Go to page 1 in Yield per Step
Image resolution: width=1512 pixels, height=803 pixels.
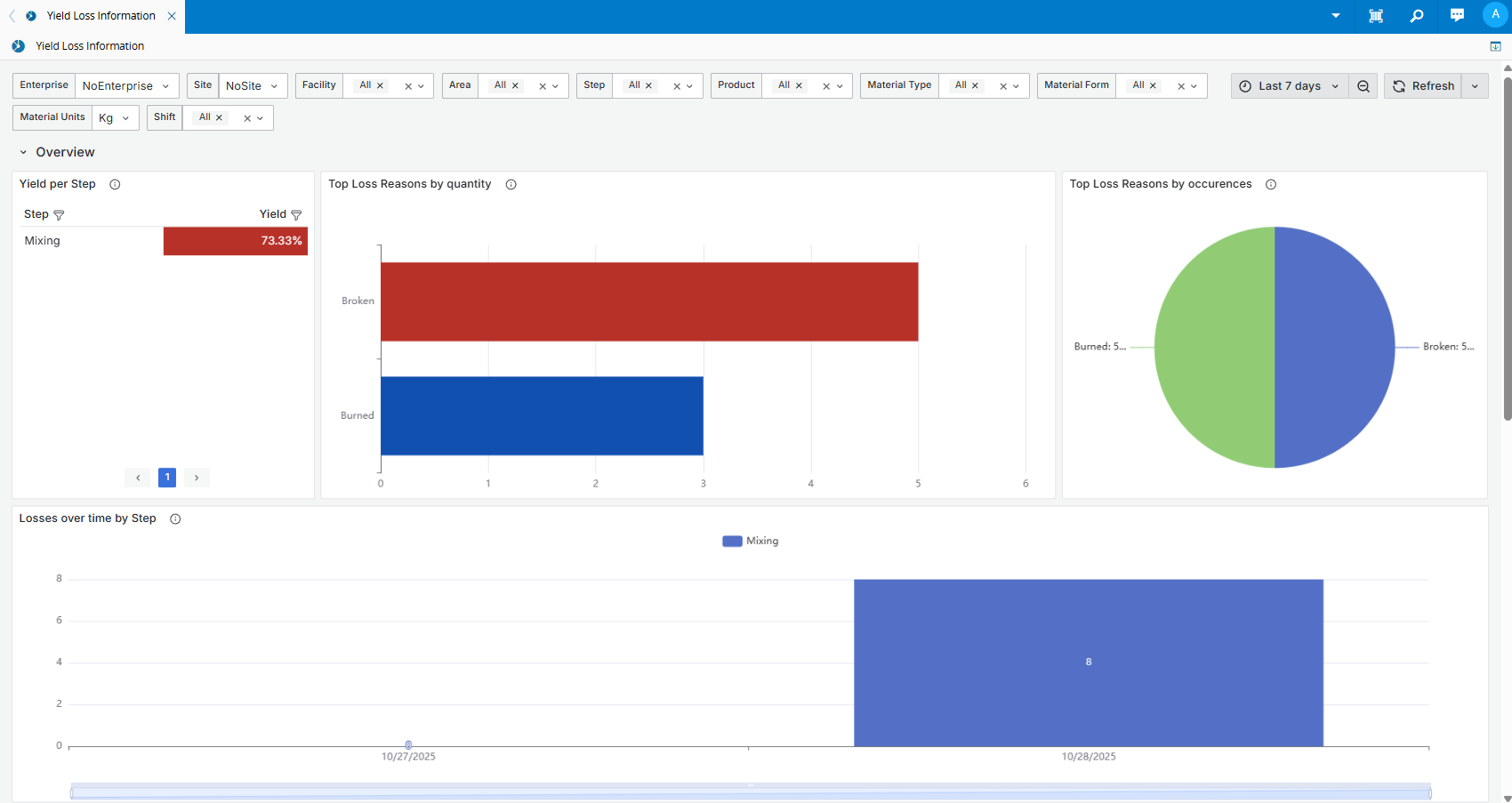point(167,478)
